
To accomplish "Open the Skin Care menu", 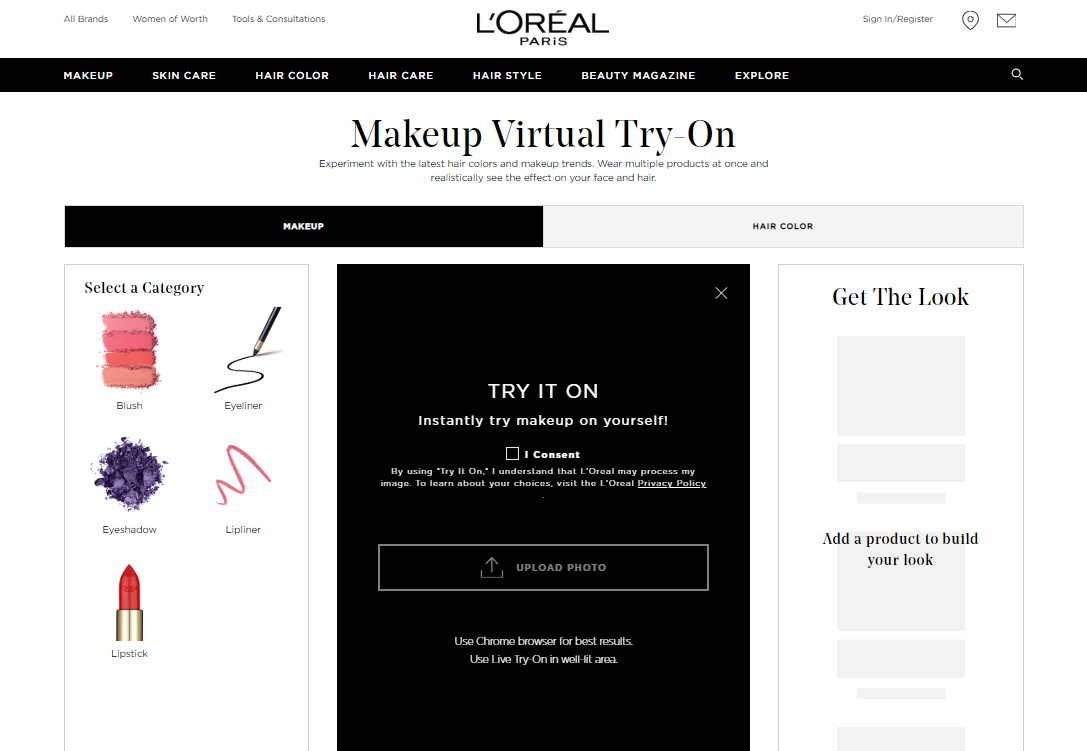I will (x=184, y=75).
